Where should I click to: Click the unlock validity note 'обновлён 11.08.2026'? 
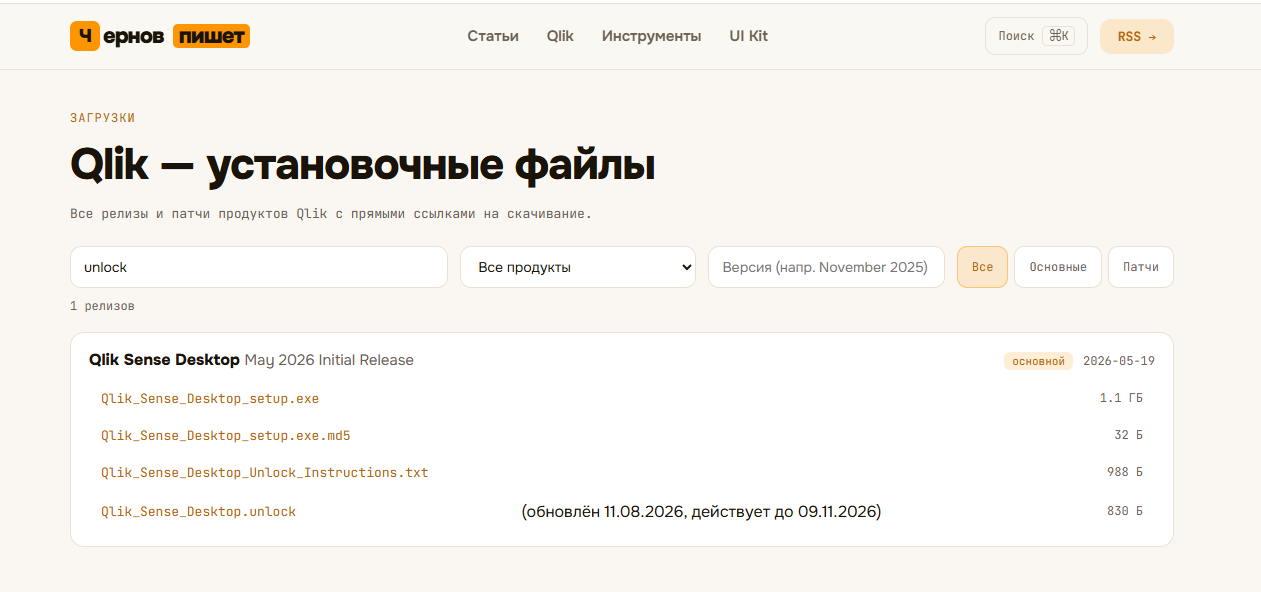(701, 511)
